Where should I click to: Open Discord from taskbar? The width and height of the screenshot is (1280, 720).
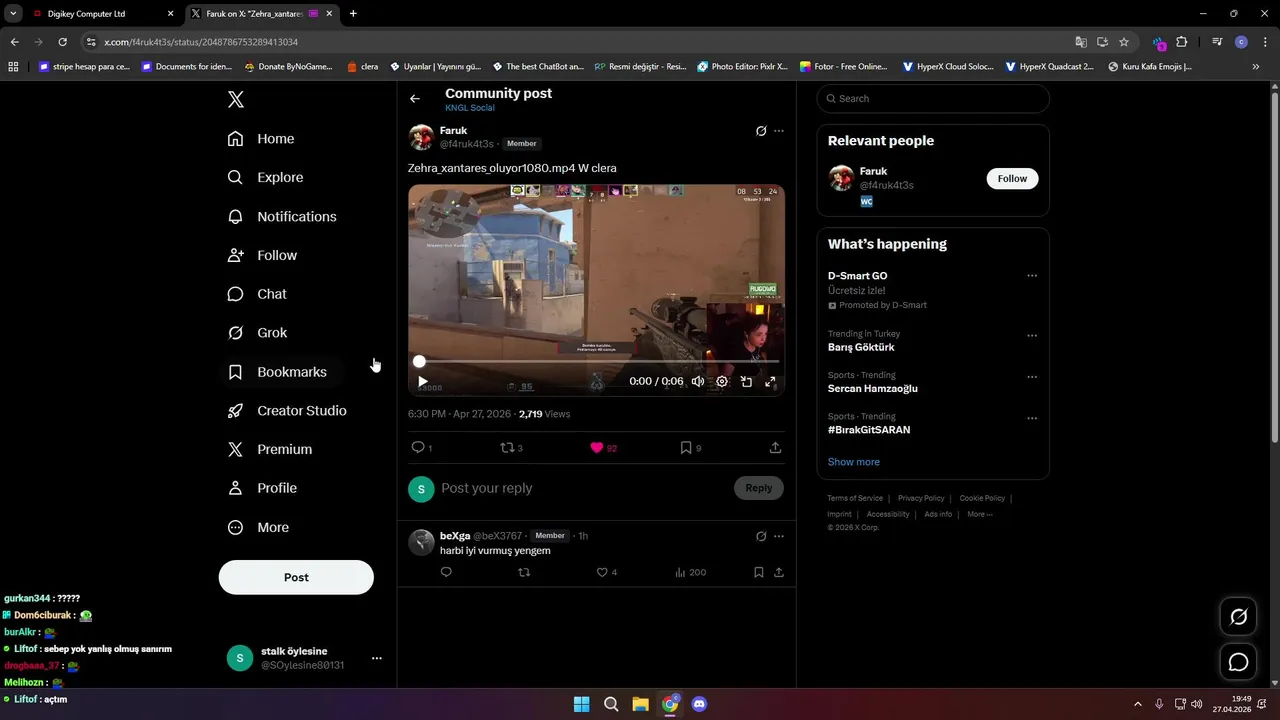(x=699, y=704)
